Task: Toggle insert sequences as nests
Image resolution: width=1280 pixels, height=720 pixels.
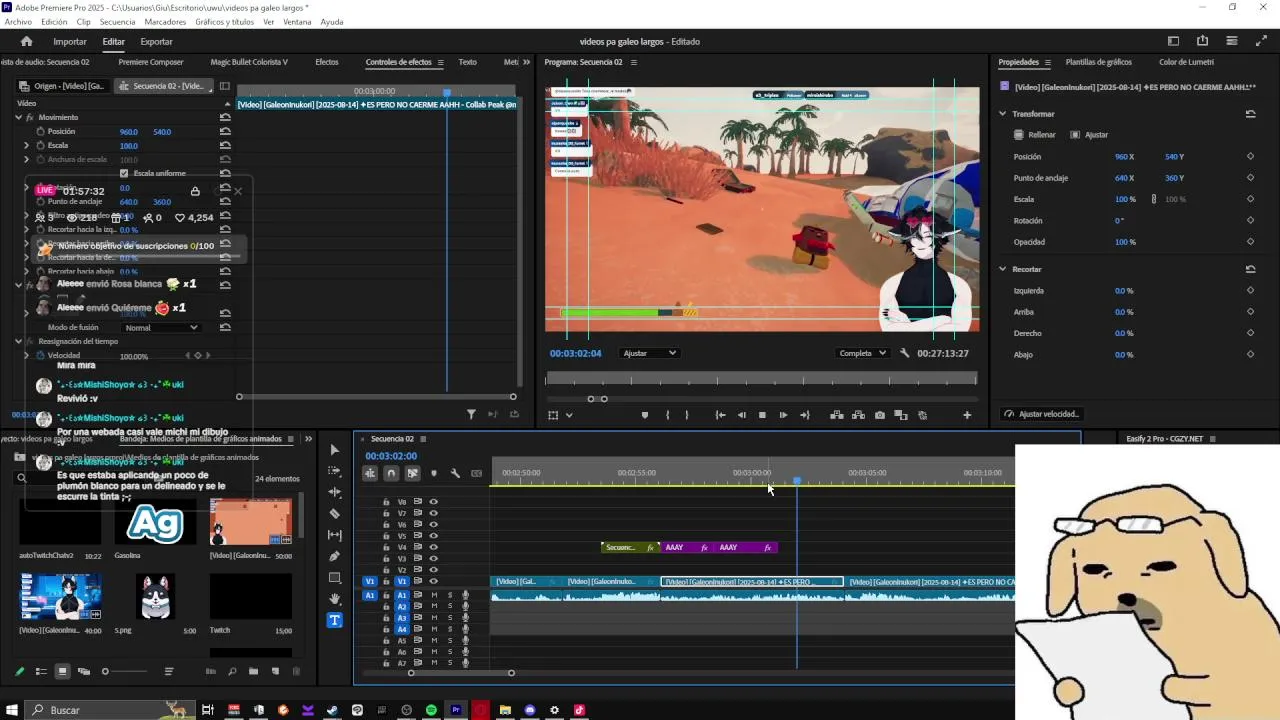Action: coord(370,473)
